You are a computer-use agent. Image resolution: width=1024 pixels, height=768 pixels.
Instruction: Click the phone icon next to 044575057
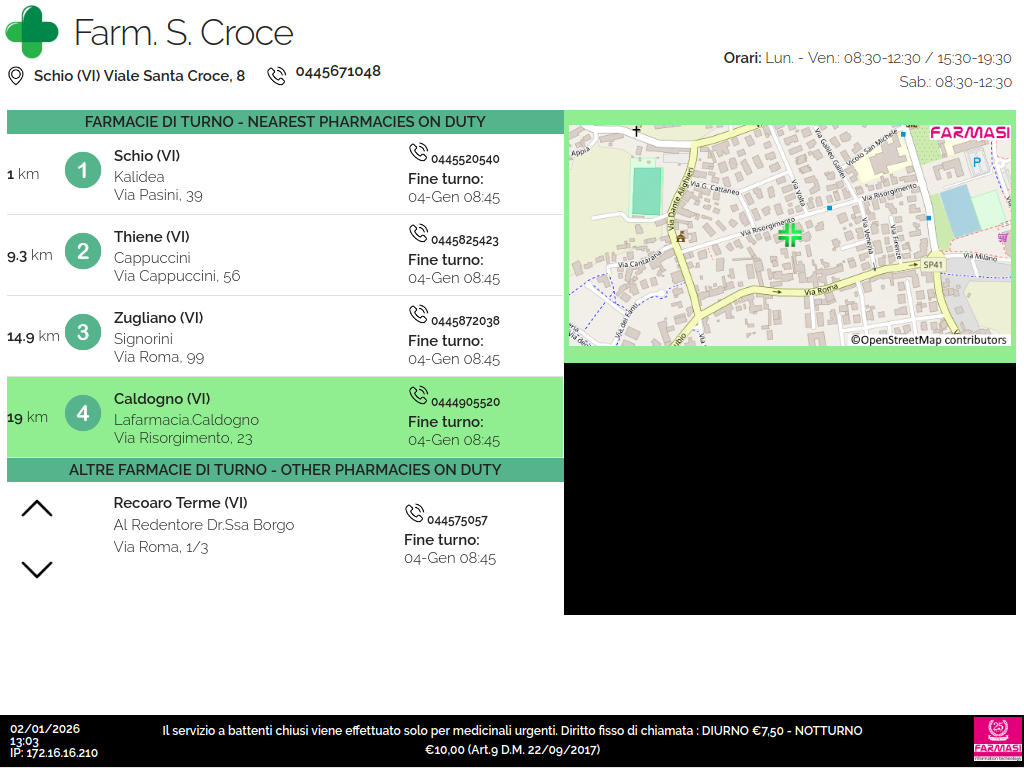click(x=414, y=514)
